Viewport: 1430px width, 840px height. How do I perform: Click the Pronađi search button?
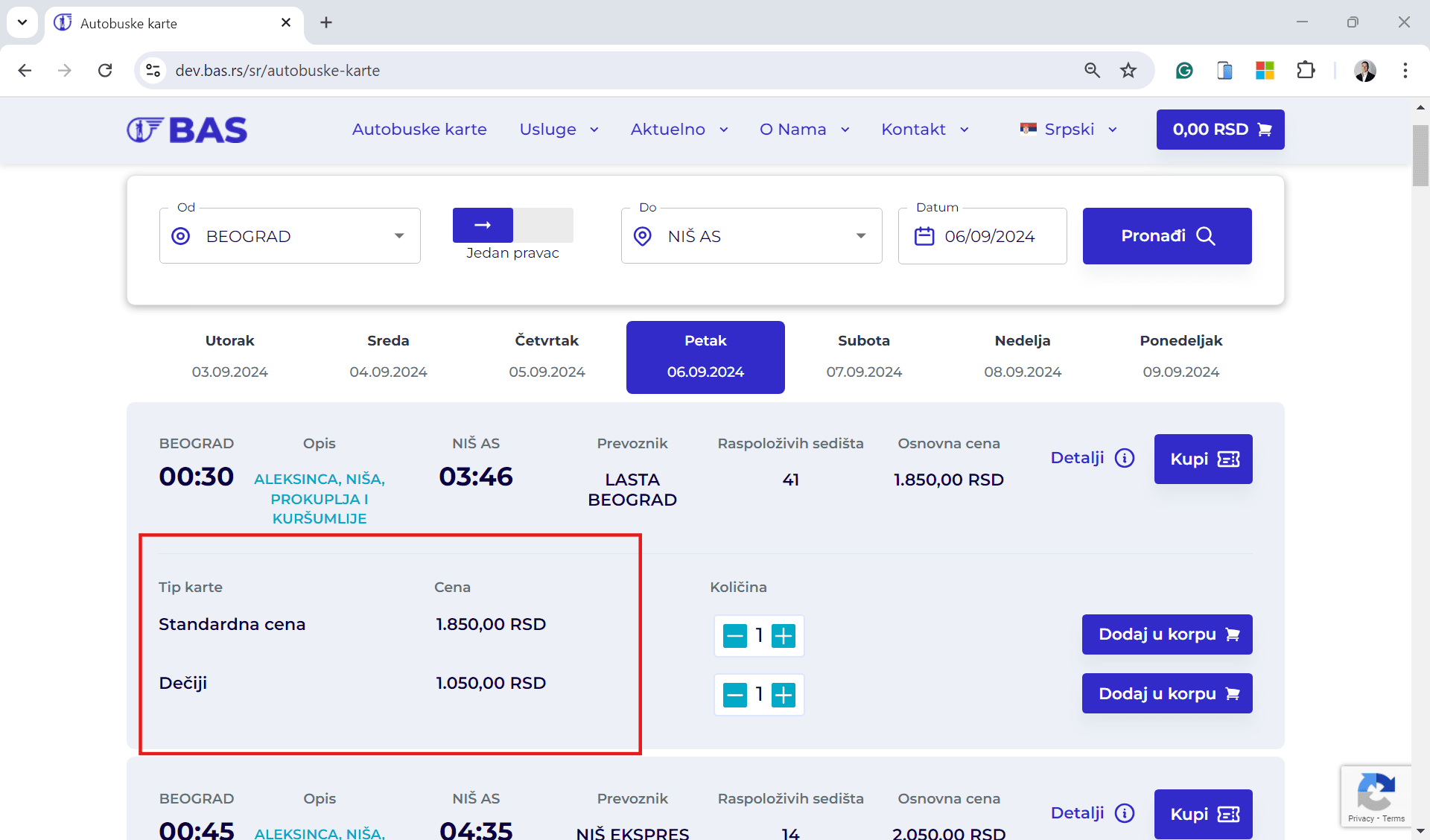click(x=1167, y=236)
